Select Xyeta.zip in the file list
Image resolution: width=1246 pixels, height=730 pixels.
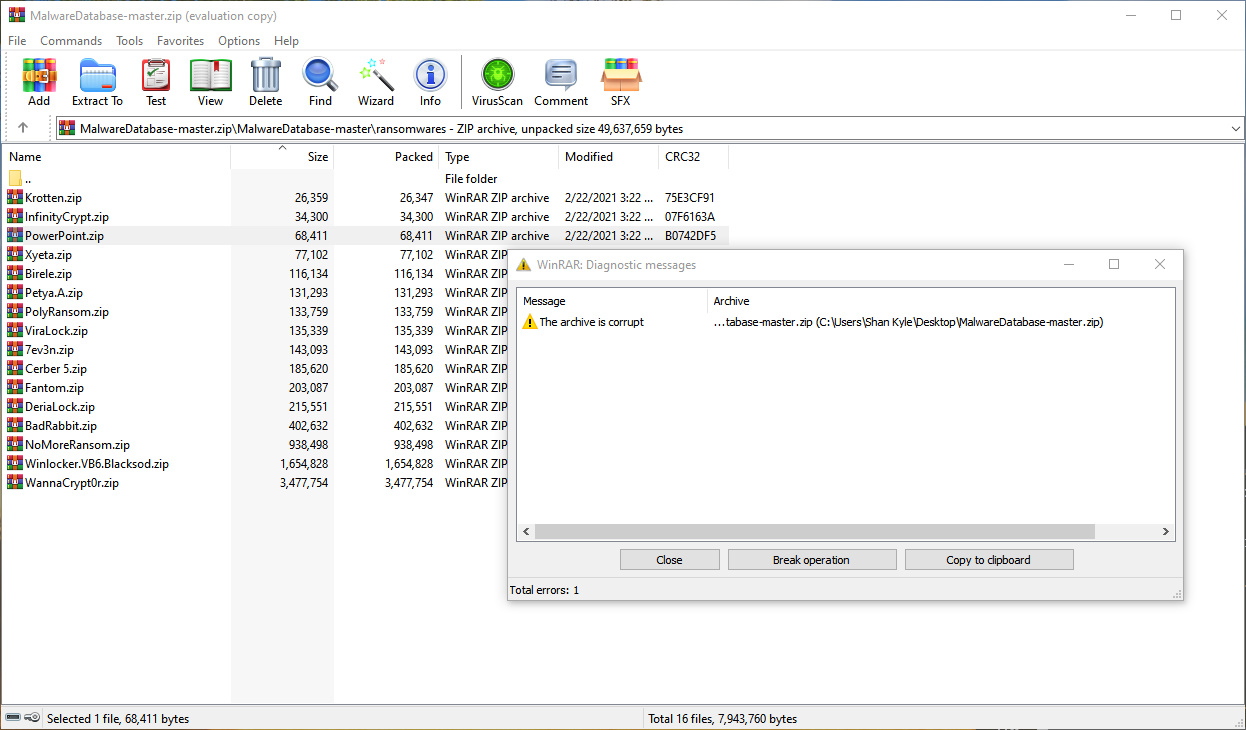[x=48, y=255]
